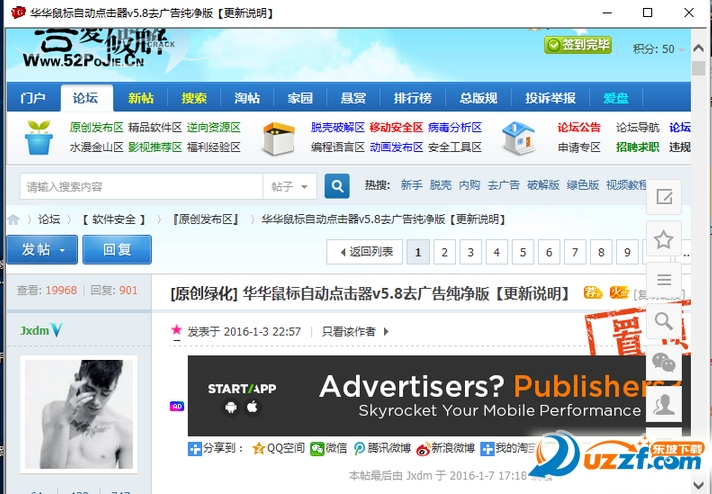Click scrollbar up arrow
712x494 pixels.
point(698,48)
